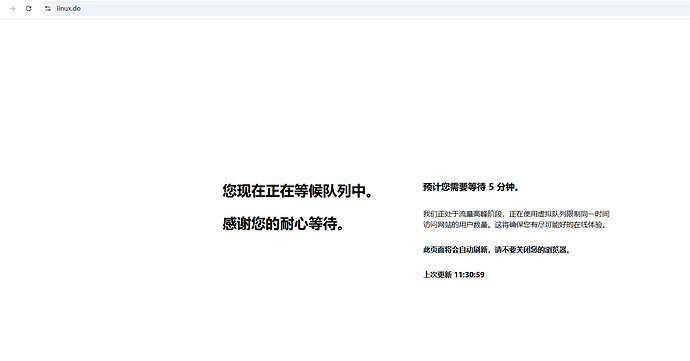Screen dimensions: 690x361
Task: Focus the address bar showing linux.do
Action: [x=365, y=8]
